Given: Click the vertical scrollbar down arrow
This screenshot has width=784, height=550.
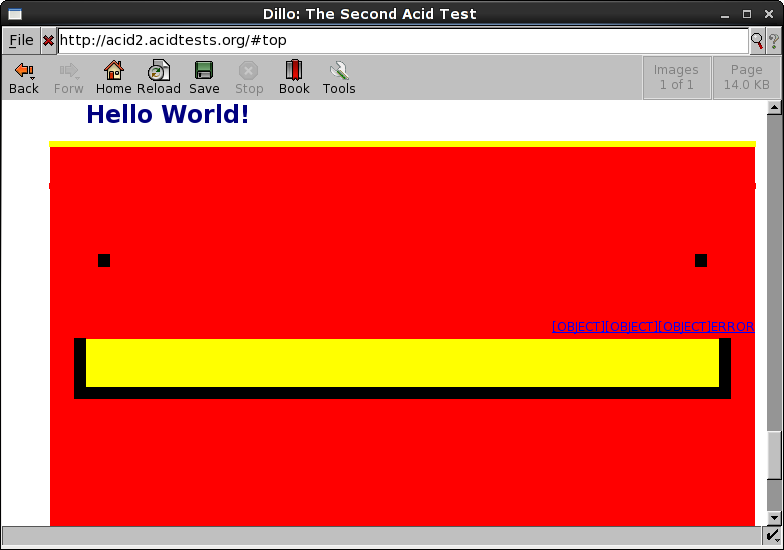Looking at the screenshot, I should point(774,517).
